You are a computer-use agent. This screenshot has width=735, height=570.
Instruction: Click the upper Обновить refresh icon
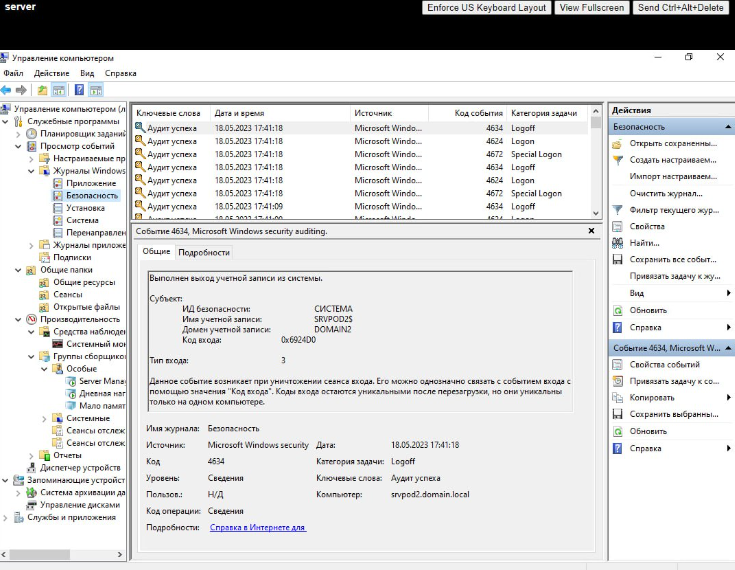pos(618,310)
